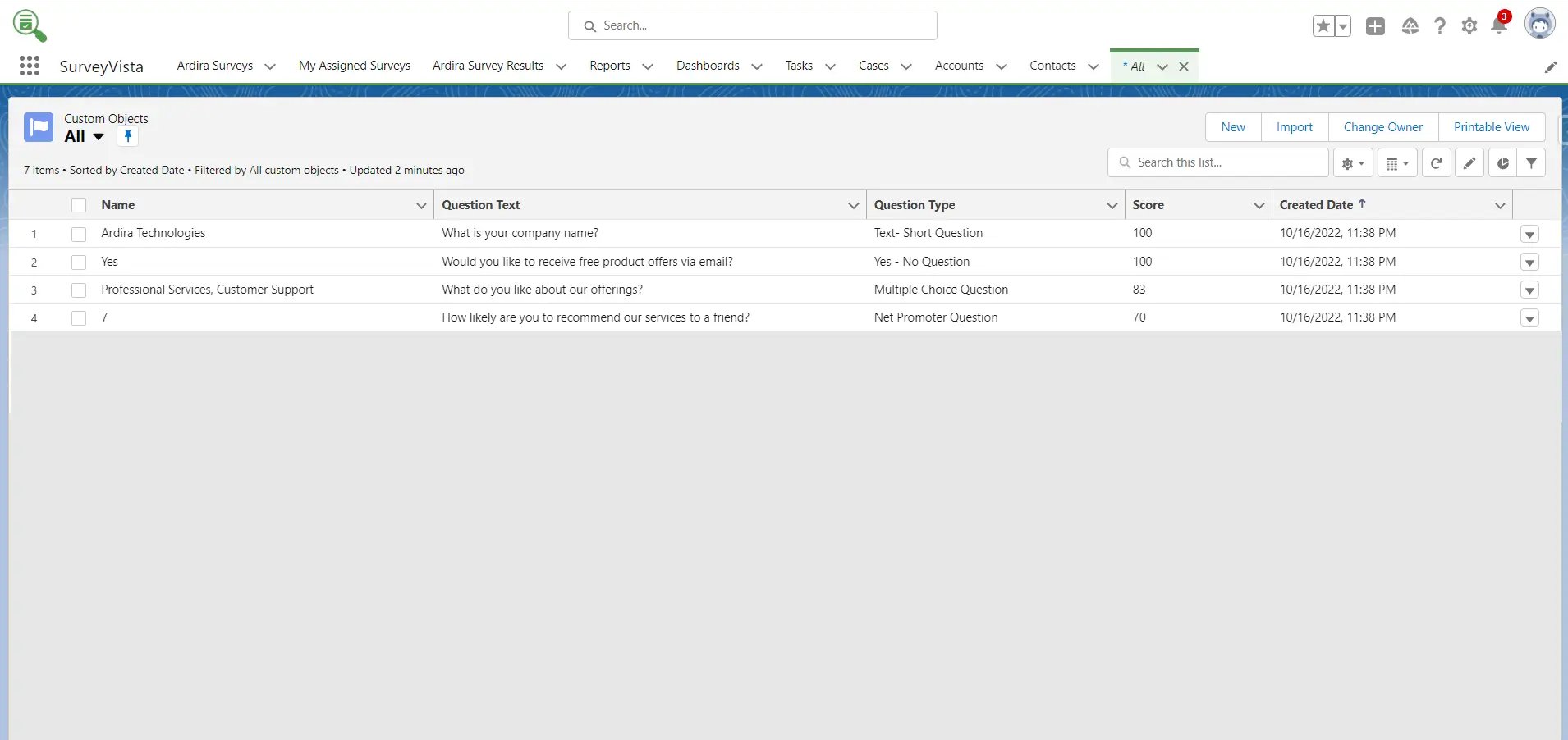Select the Ardira Technologies row checkbox
Screen dimensions: 1568x740
tap(79, 235)
